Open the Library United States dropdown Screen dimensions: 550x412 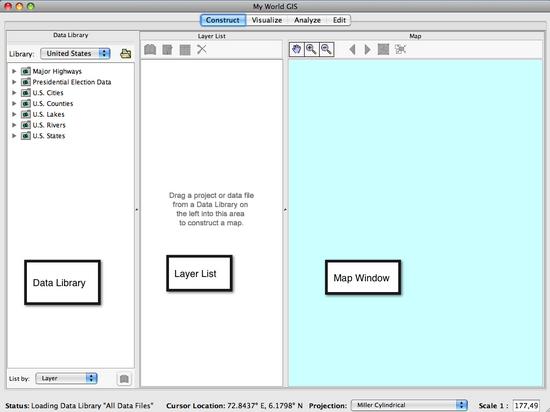point(75,54)
